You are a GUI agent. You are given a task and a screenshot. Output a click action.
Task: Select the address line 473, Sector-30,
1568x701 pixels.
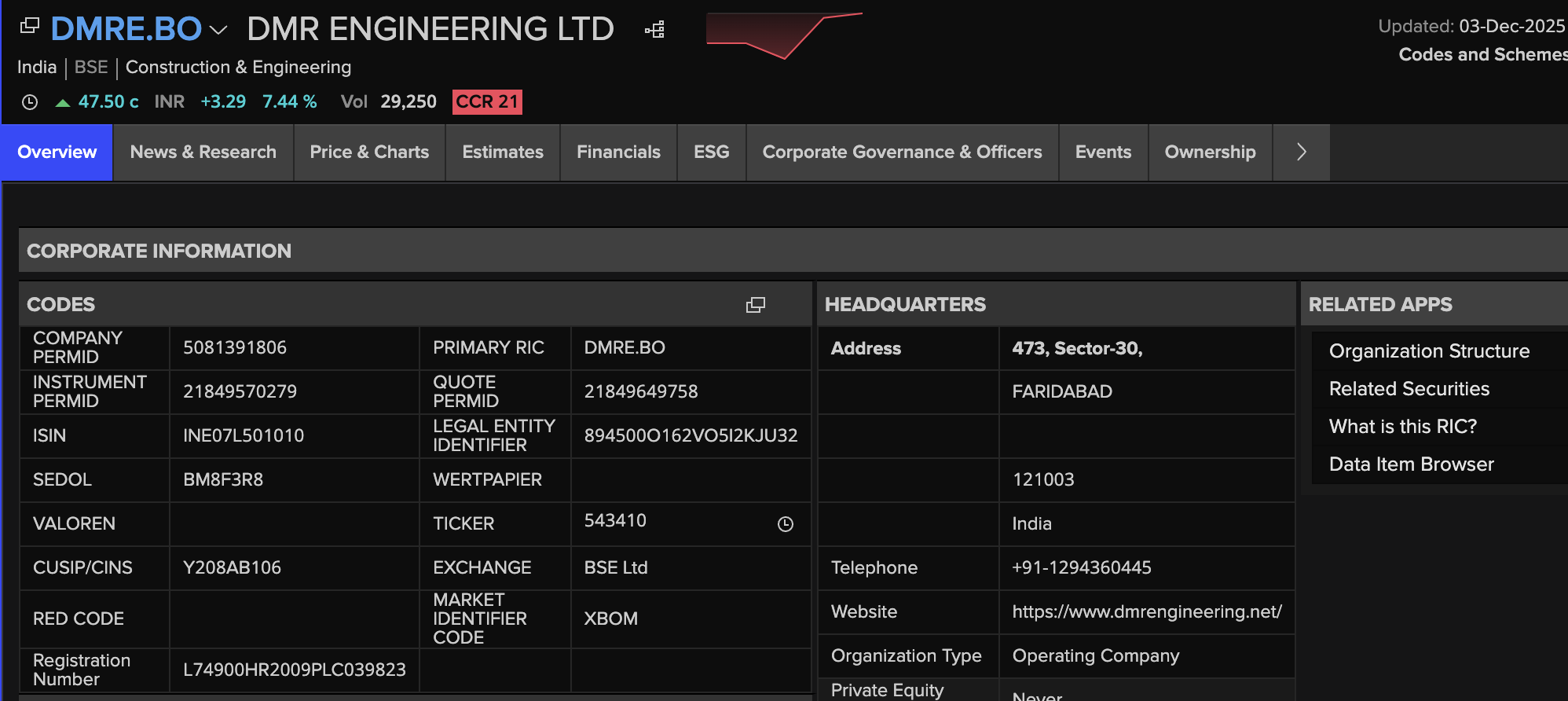[1077, 349]
